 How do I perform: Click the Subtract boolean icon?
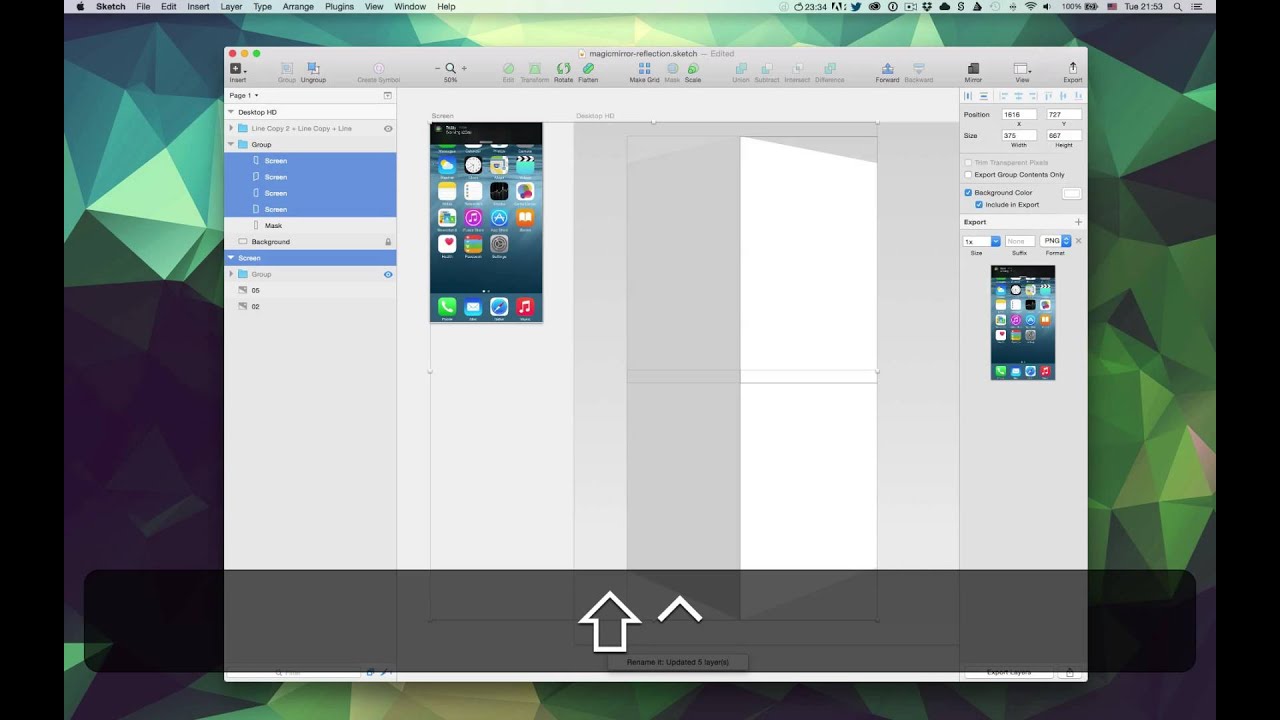click(767, 69)
